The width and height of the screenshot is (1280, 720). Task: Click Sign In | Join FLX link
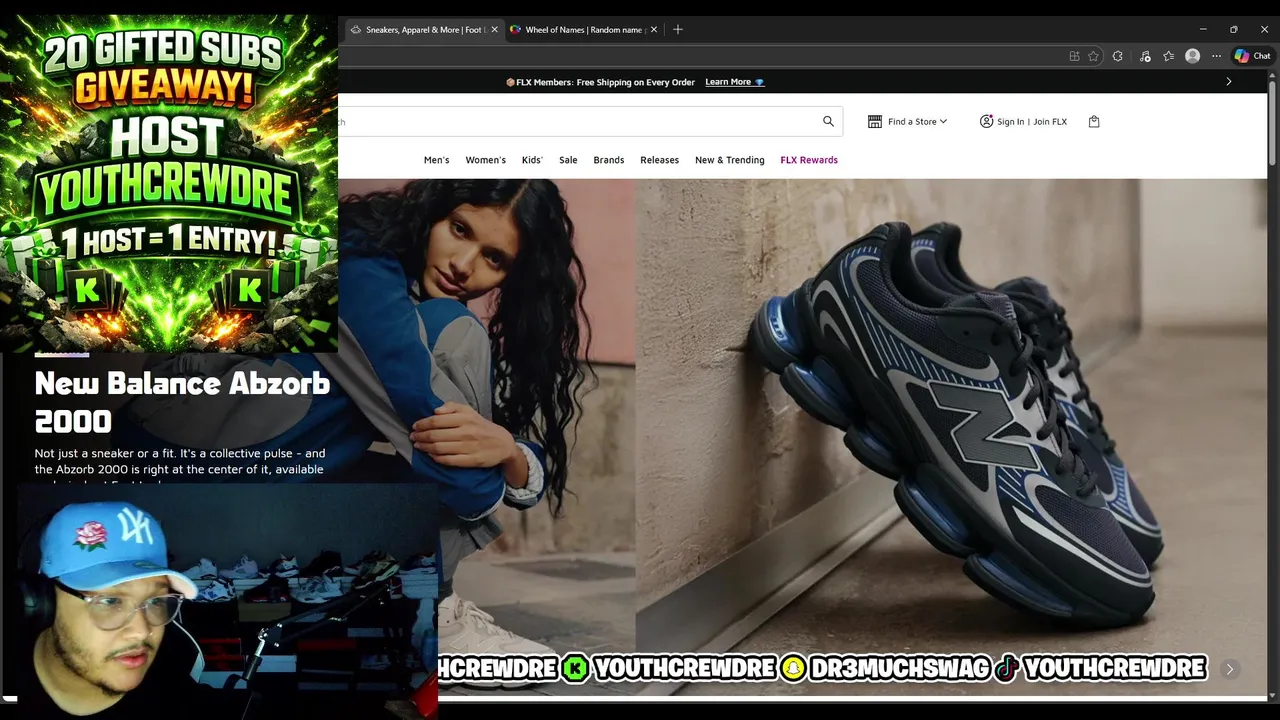[1032, 122]
